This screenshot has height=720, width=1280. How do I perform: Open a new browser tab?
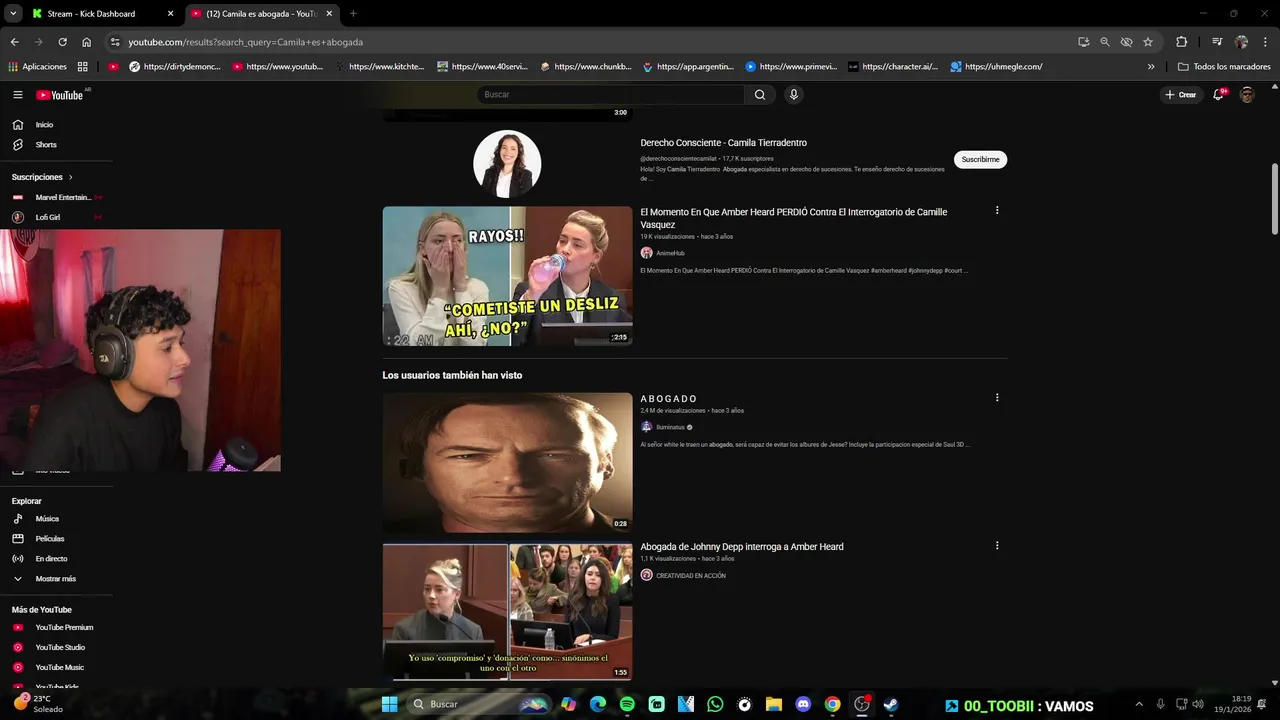click(353, 14)
